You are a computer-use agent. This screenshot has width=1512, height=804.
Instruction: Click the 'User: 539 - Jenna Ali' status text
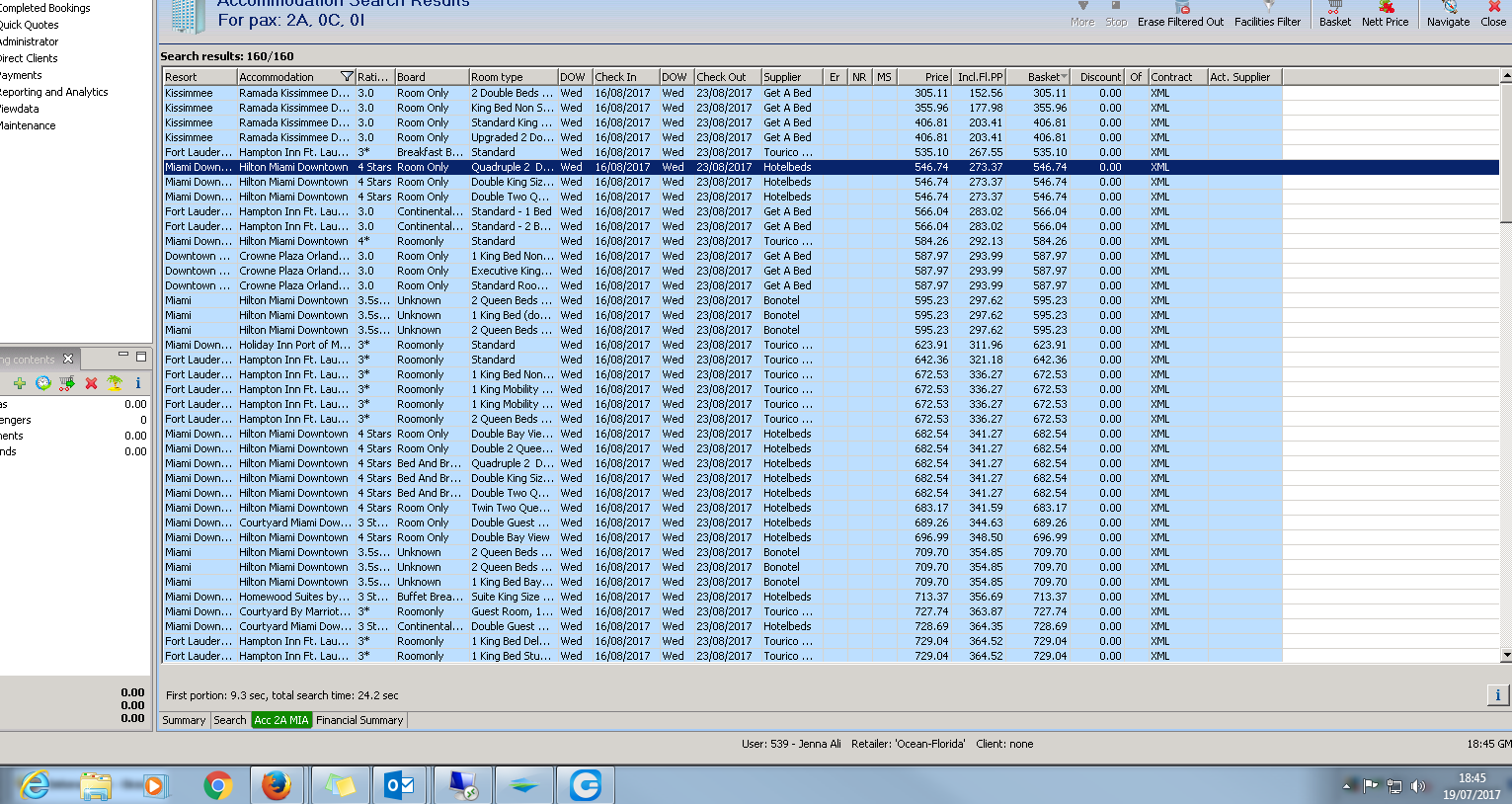coord(791,744)
